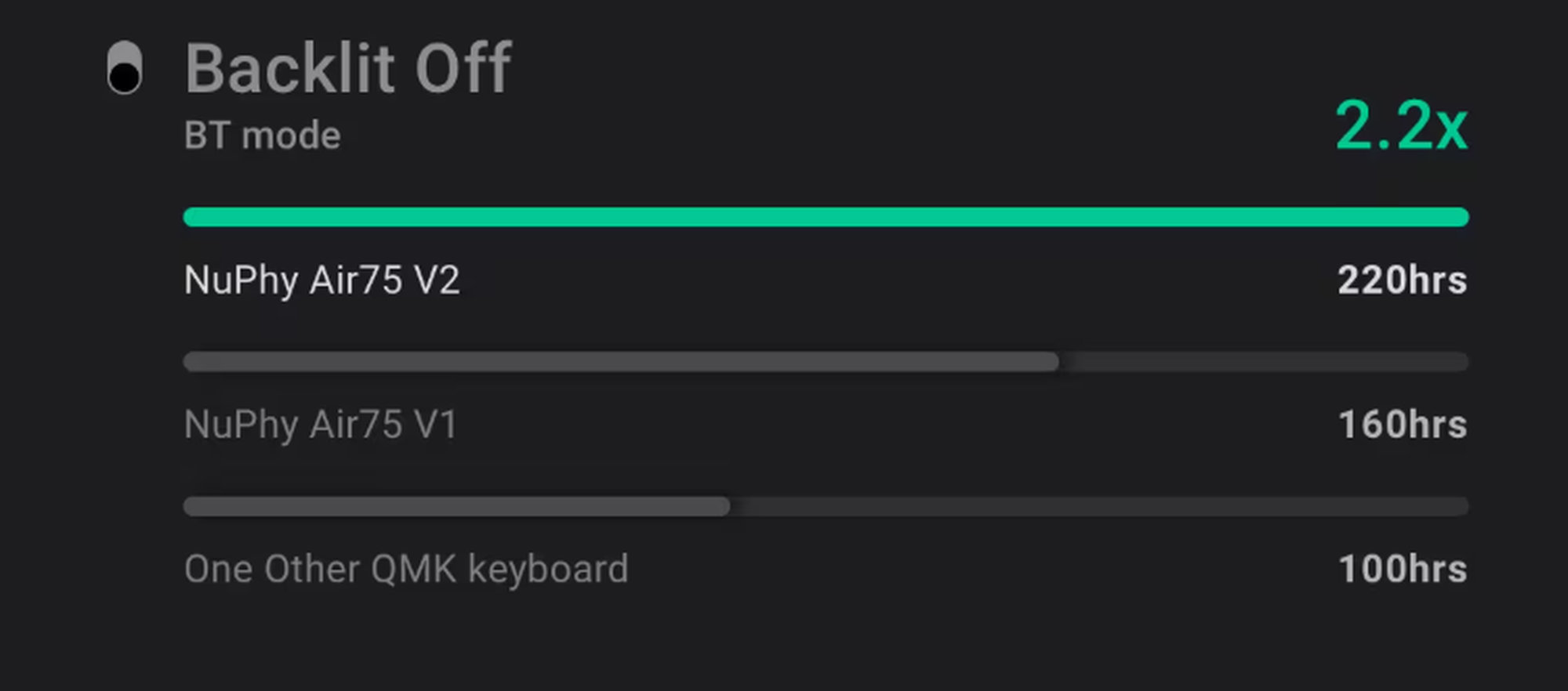Click the gray top of the backlit switch
Viewport: 1568px width, 691px height.
(125, 52)
